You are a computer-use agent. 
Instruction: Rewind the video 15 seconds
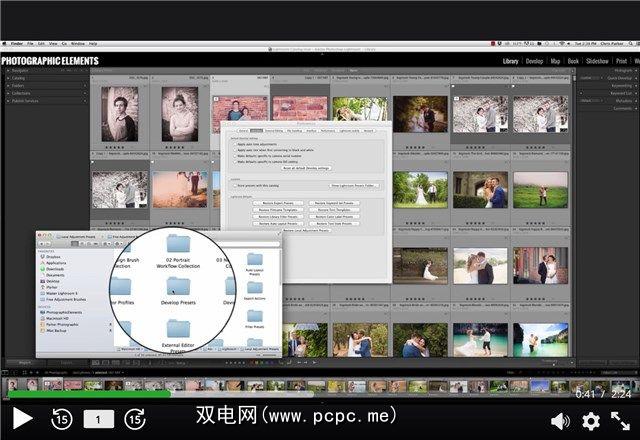pyautogui.click(x=62, y=419)
